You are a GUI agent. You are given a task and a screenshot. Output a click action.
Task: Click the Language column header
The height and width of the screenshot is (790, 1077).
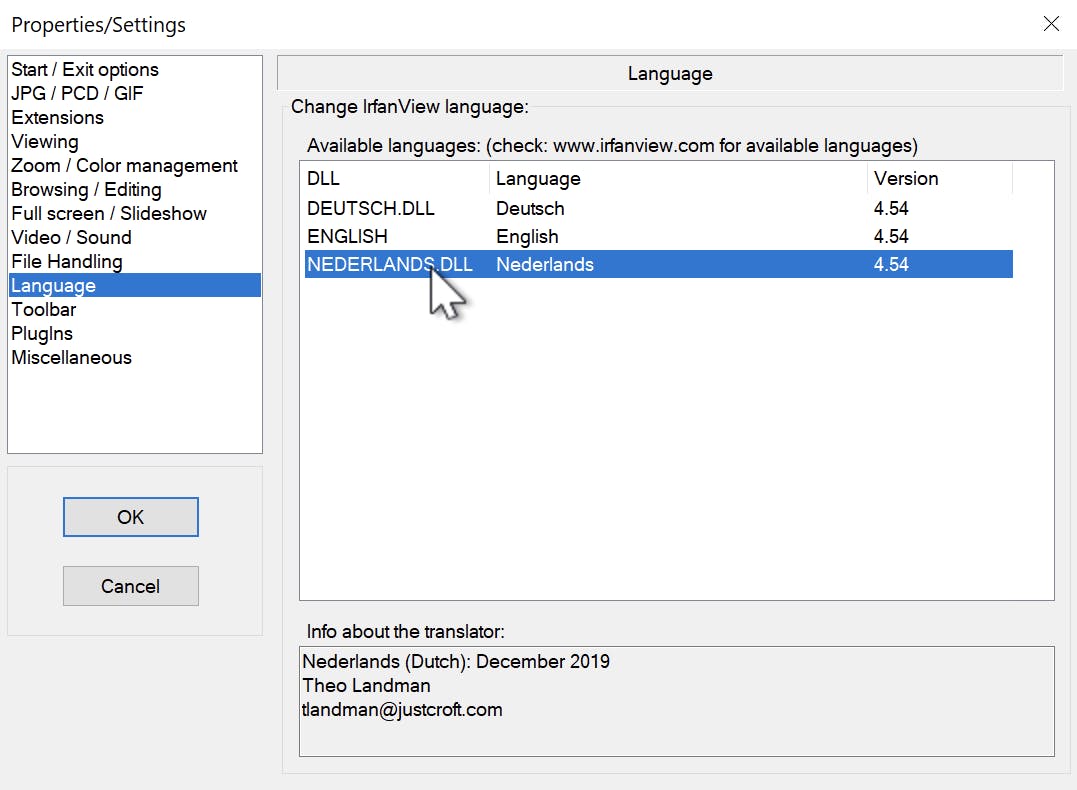coord(678,179)
